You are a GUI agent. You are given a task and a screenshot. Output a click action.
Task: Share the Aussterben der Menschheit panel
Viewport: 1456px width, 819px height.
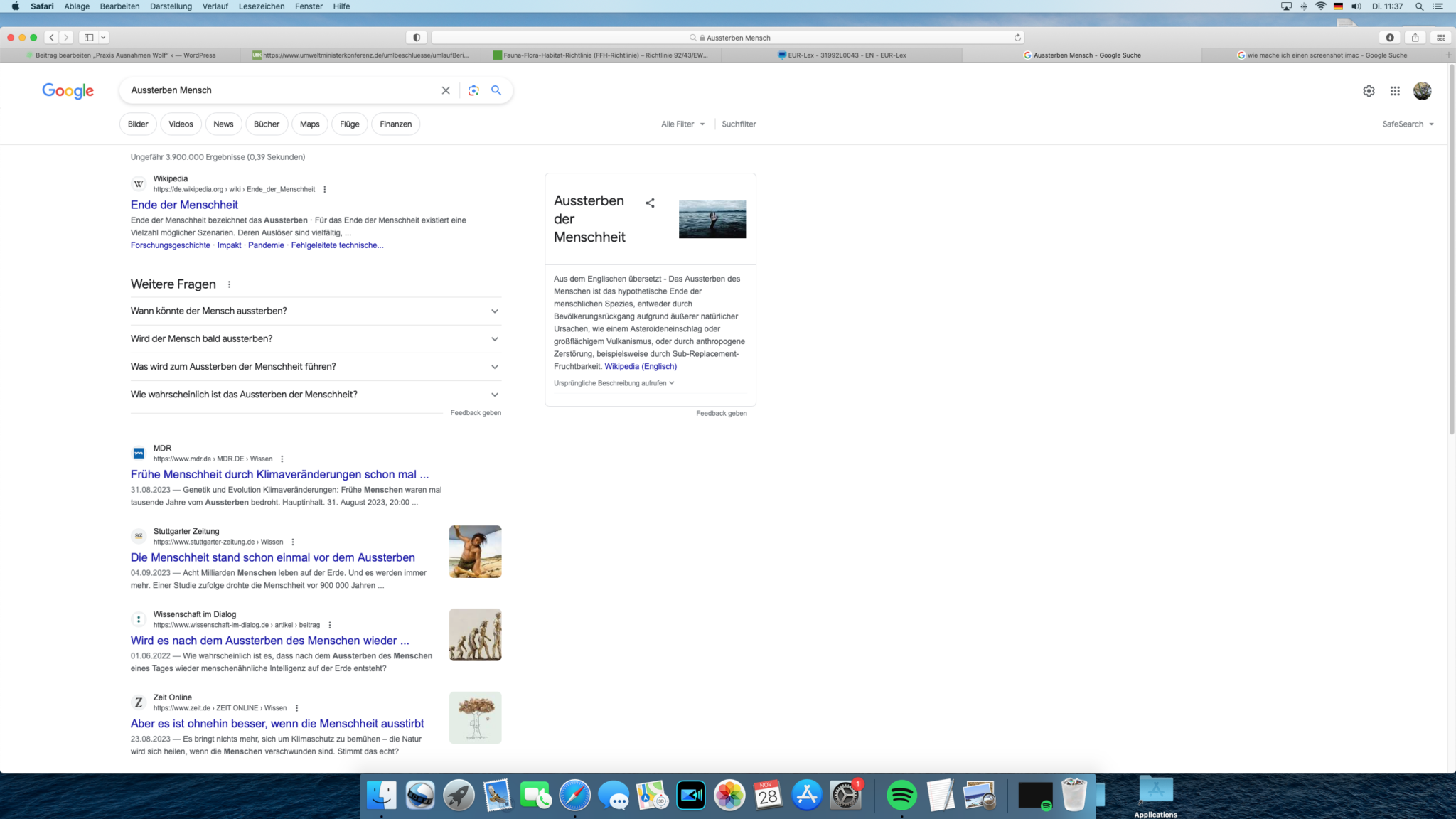[650, 203]
